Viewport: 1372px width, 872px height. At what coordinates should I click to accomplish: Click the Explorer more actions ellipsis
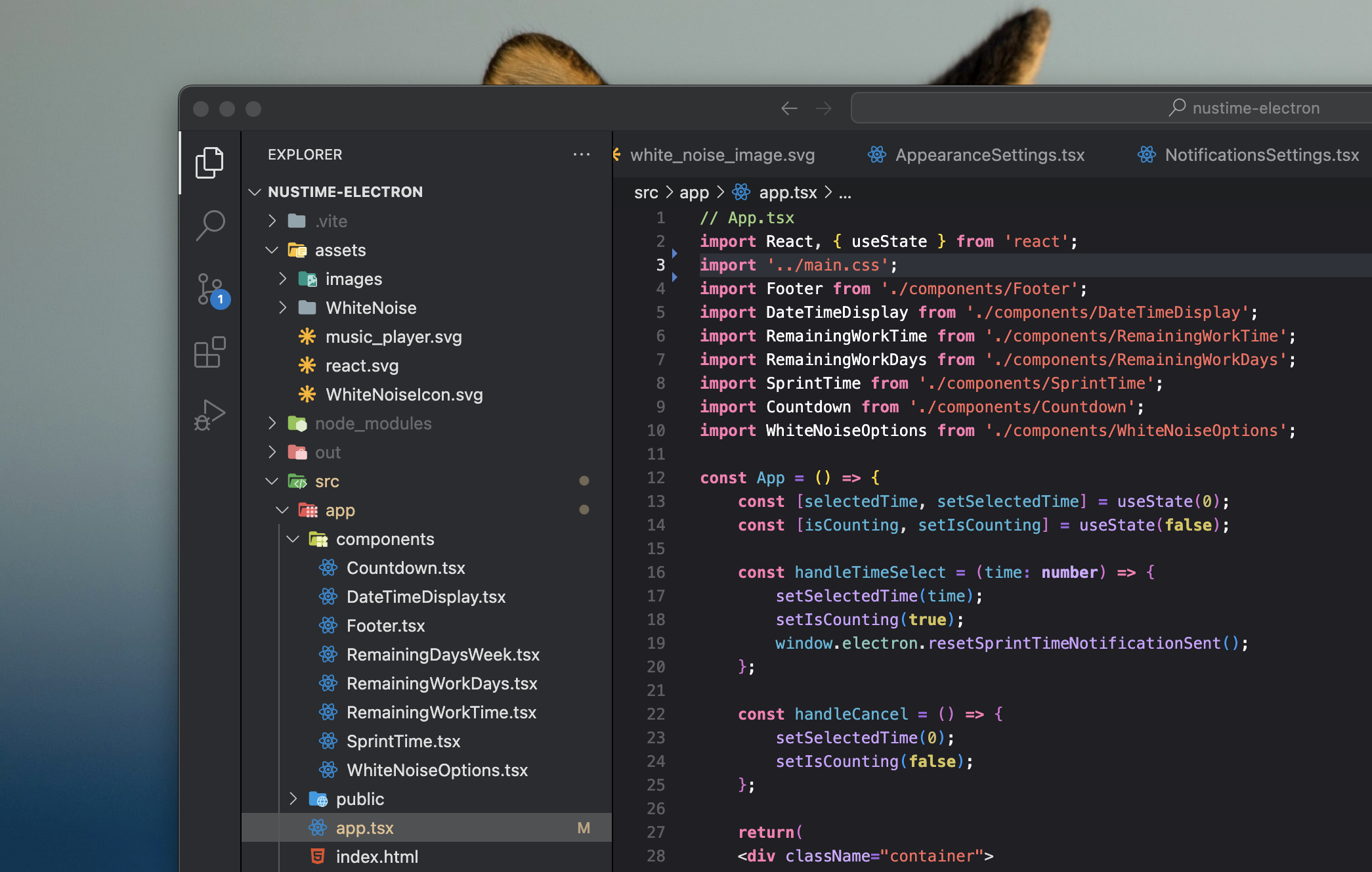581,154
